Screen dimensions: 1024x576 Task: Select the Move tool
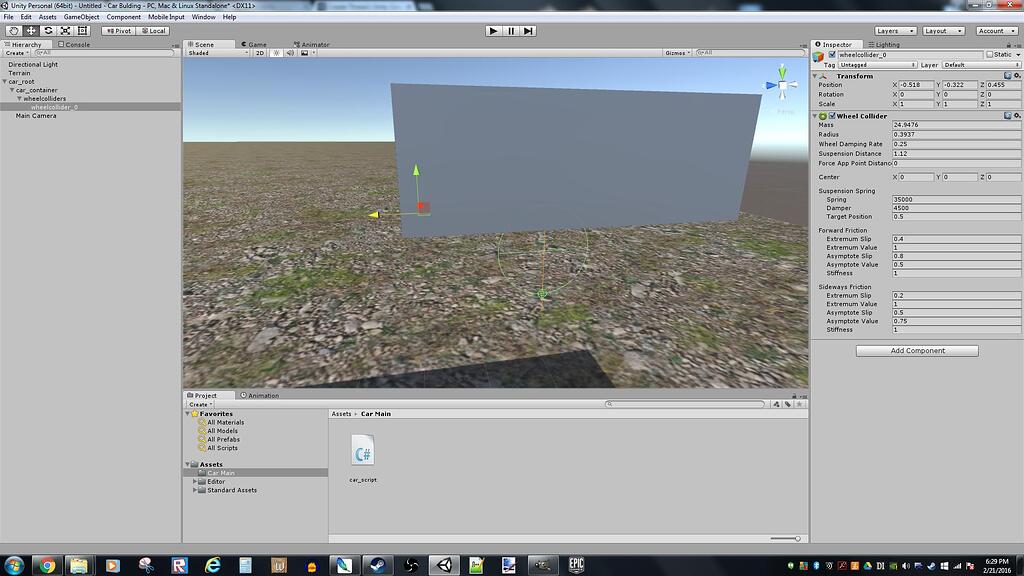tap(31, 30)
